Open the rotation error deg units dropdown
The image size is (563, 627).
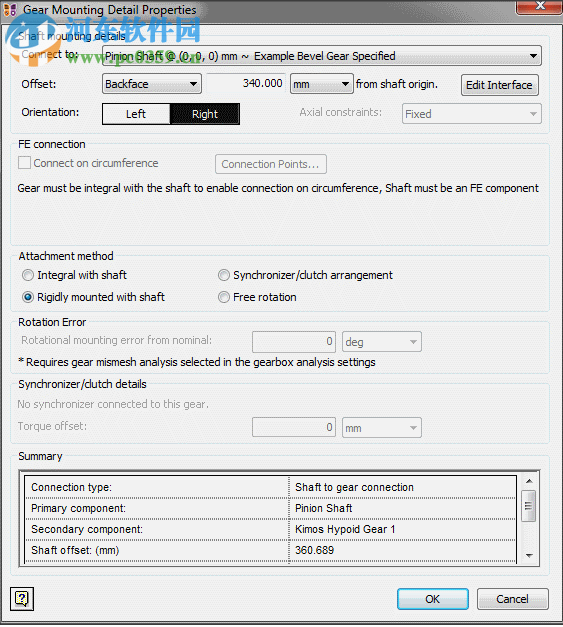(382, 342)
